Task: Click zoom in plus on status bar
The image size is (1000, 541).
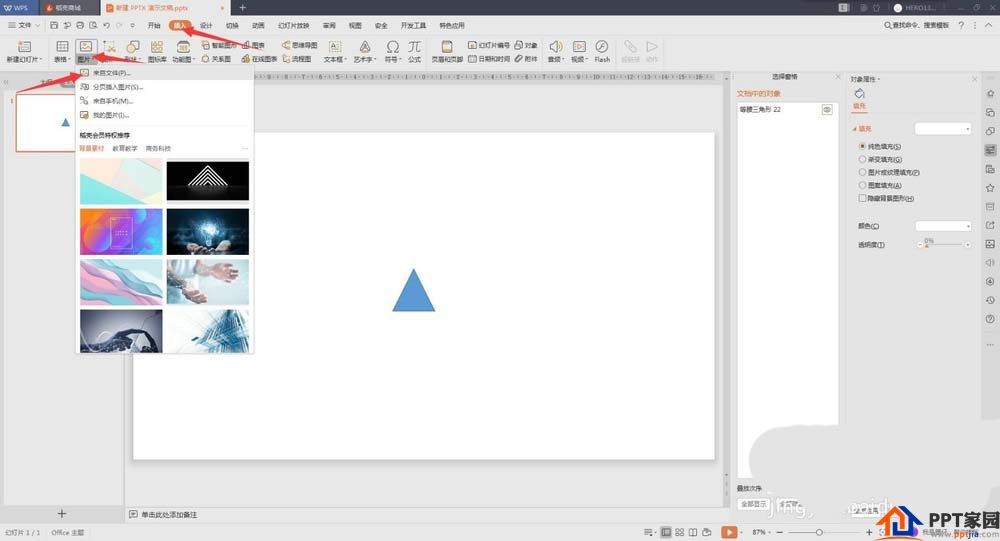Action: point(869,532)
